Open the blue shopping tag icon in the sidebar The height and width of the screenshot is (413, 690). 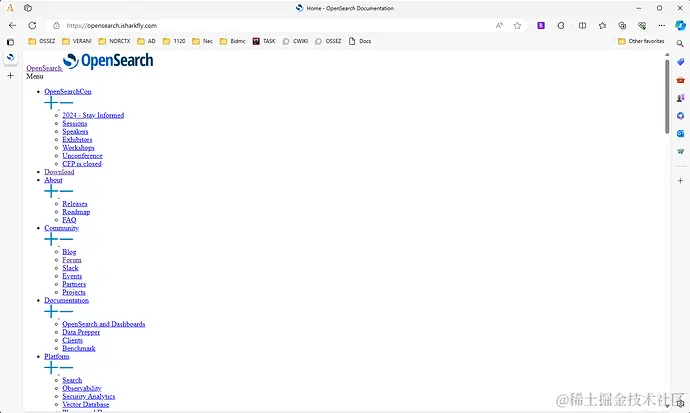[680, 62]
